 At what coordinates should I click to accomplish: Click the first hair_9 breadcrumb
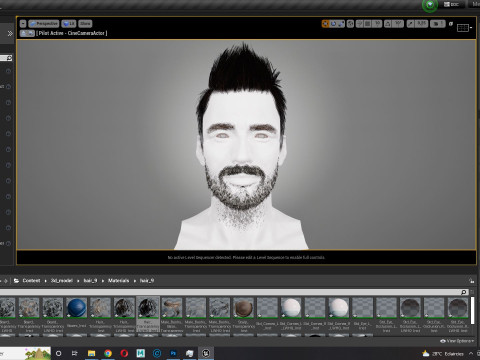pyautogui.click(x=90, y=281)
